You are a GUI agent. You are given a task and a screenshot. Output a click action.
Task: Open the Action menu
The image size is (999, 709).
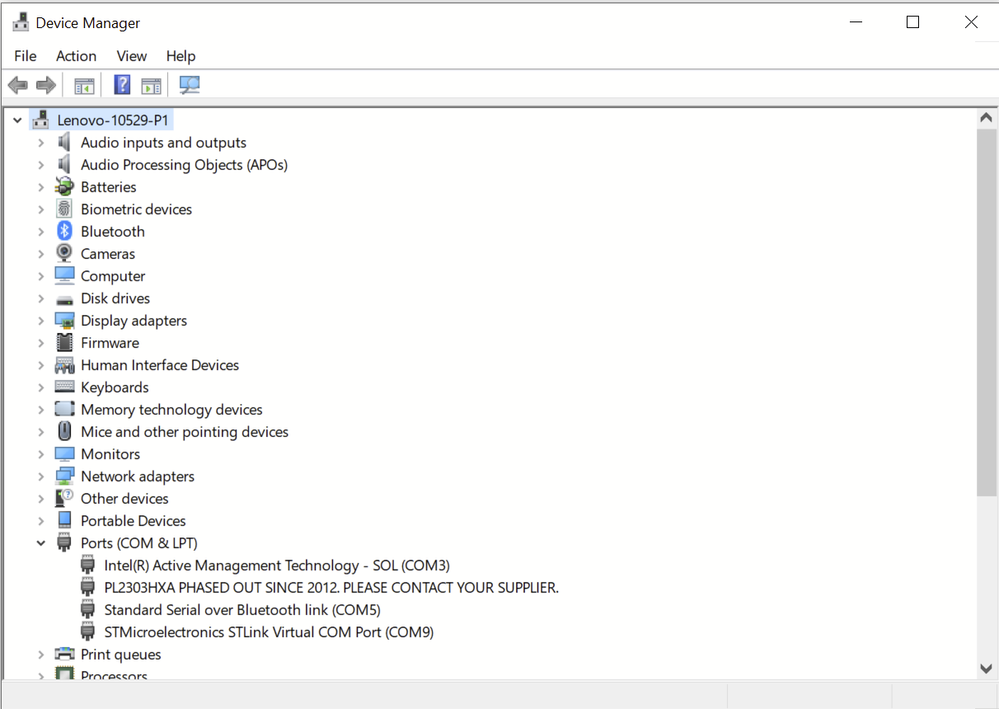tap(76, 56)
